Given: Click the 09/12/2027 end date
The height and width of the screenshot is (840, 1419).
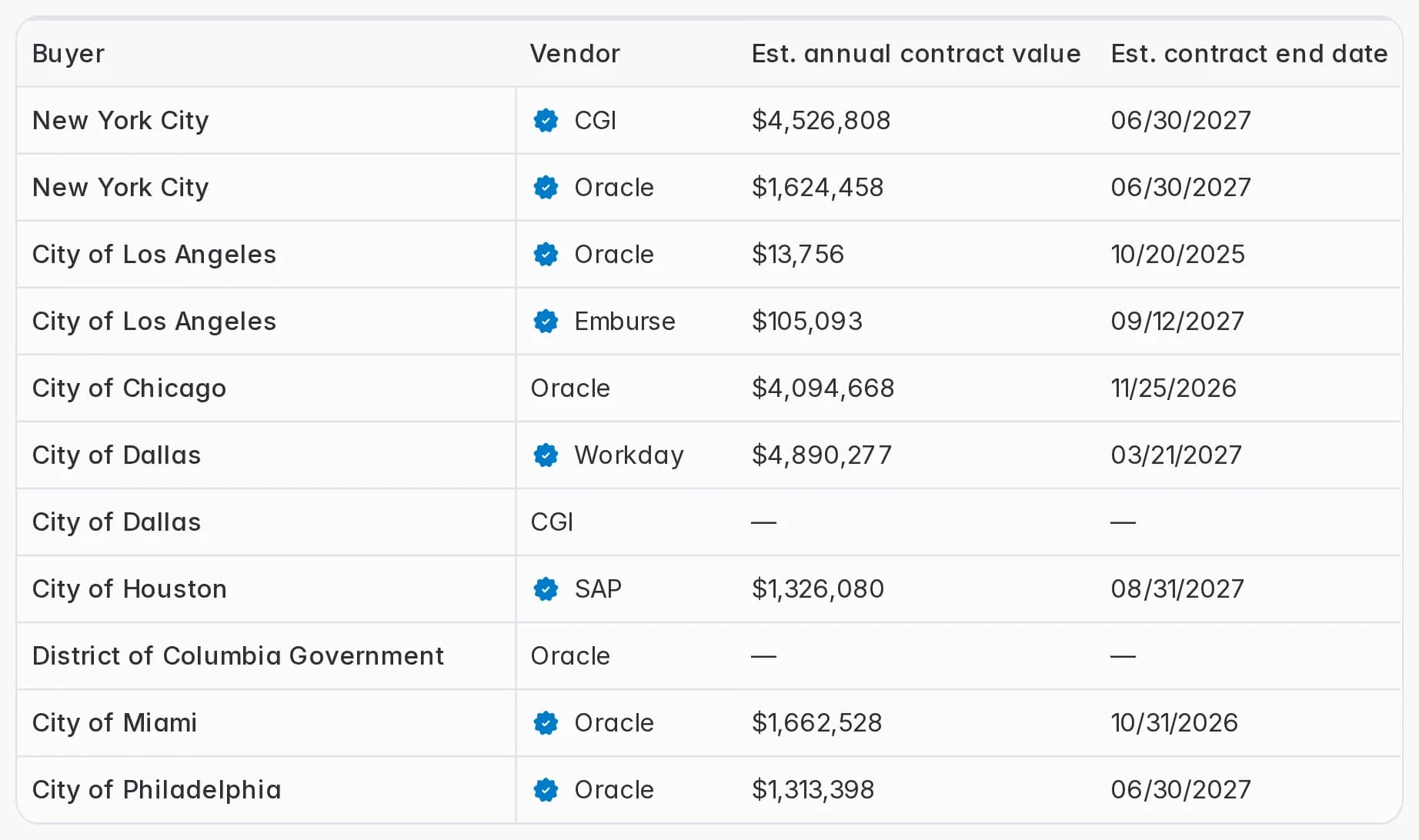Looking at the screenshot, I should tap(1177, 322).
